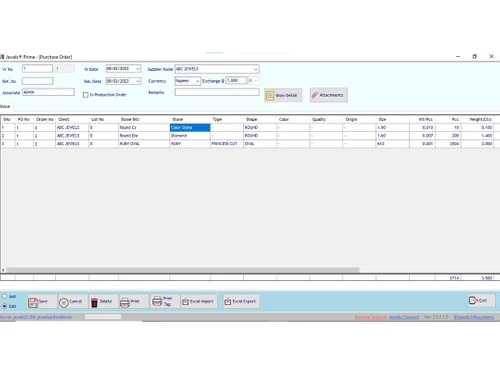Click the Server database link in status bar
The width and height of the screenshot is (500, 375).
pyautogui.click(x=36, y=317)
